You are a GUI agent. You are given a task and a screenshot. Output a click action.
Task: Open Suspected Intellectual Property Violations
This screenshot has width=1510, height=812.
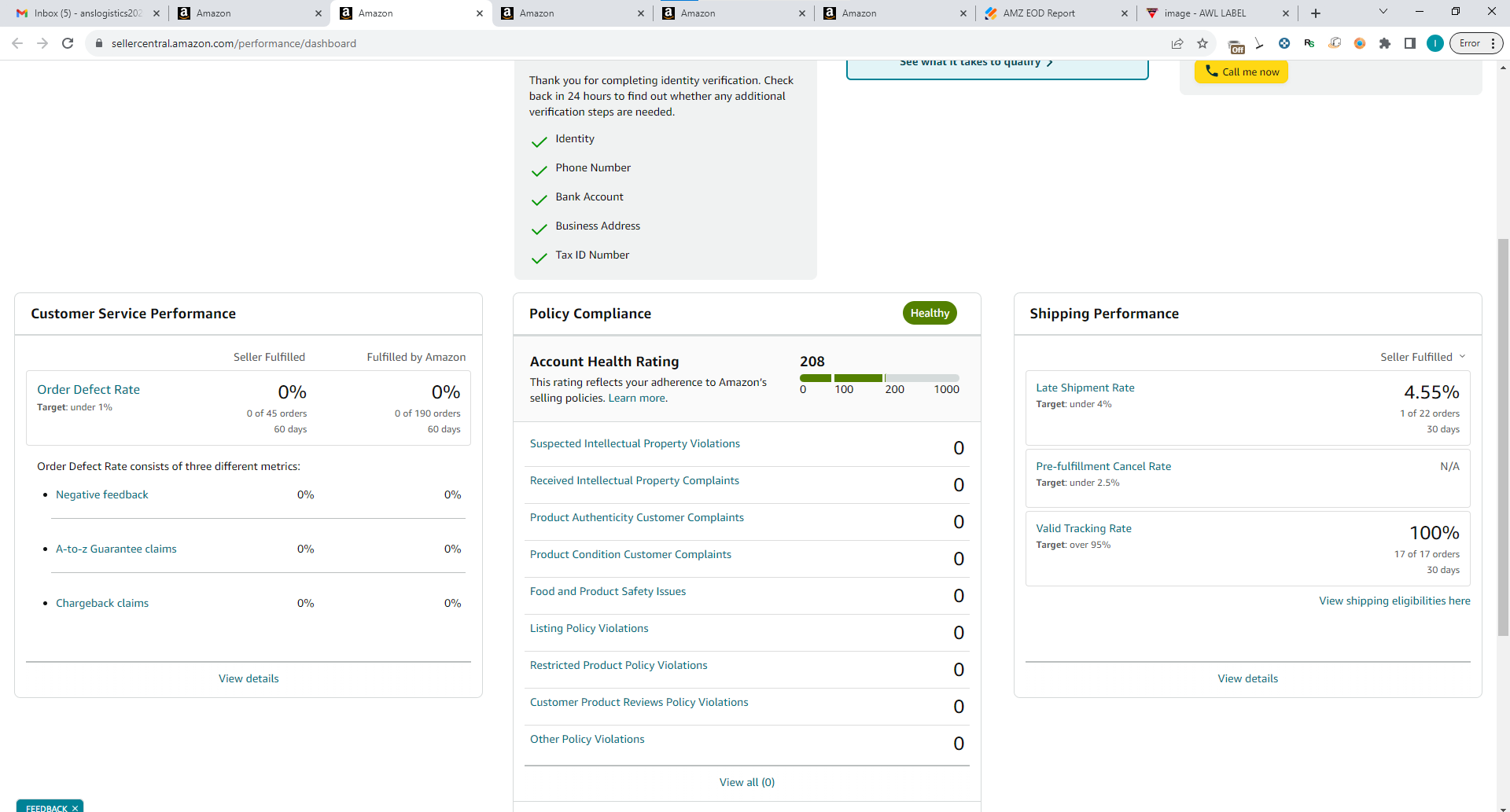click(635, 444)
